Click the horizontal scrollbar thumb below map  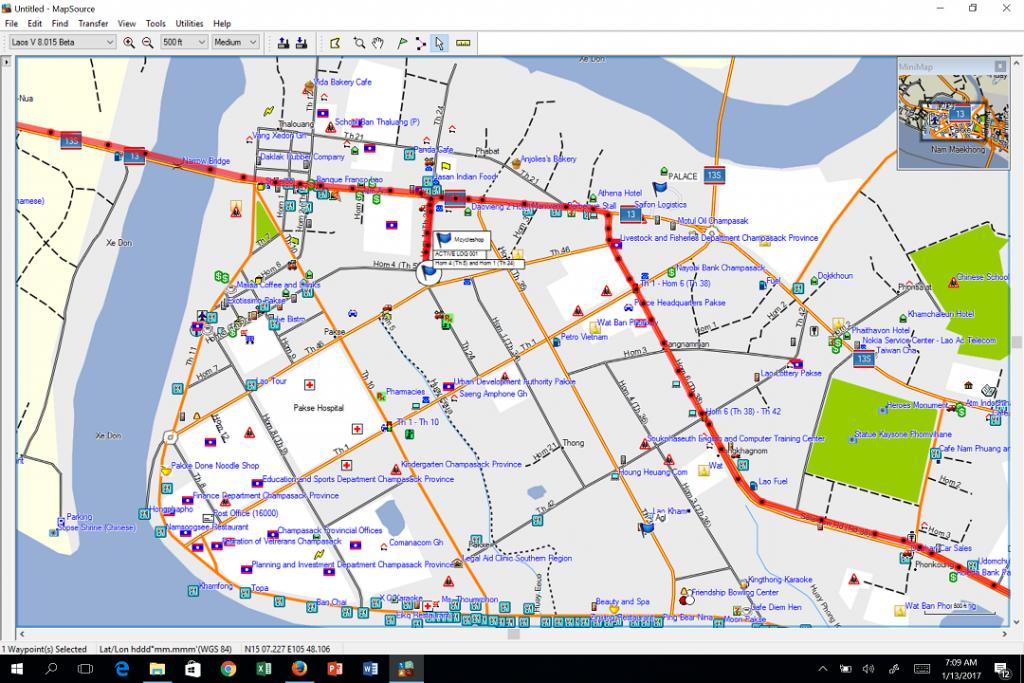click(x=514, y=633)
